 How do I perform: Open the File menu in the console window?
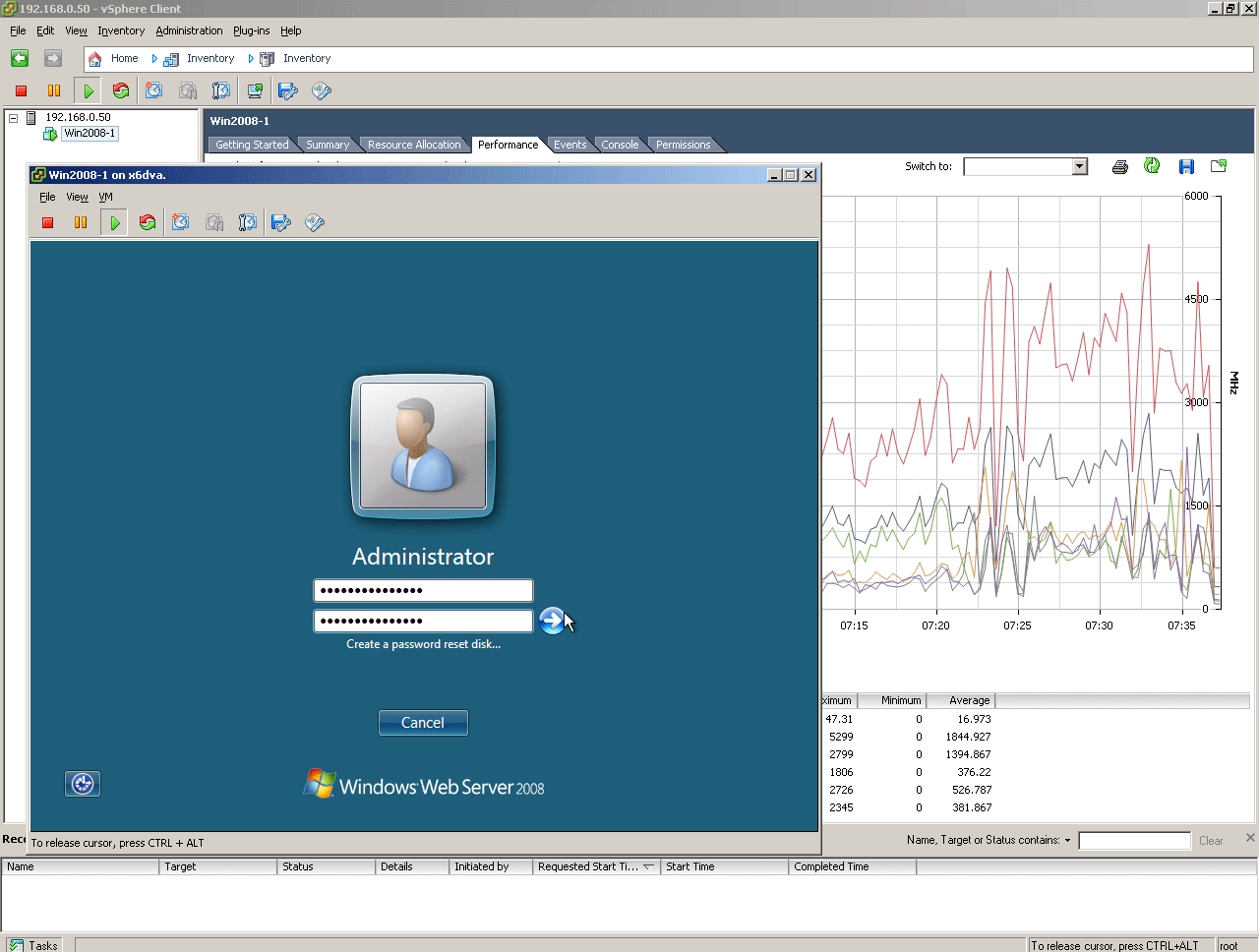[x=47, y=197]
